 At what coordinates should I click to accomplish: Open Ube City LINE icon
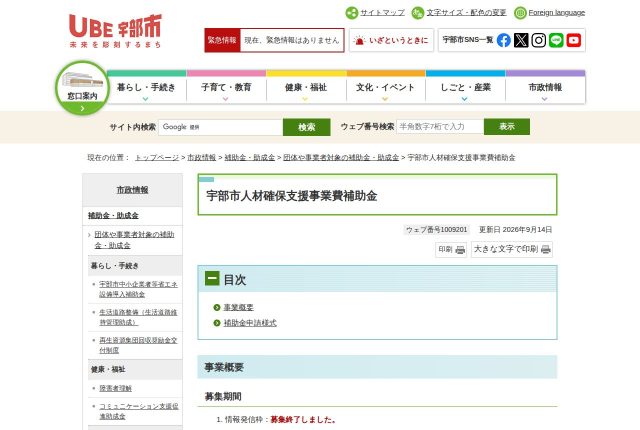click(556, 40)
